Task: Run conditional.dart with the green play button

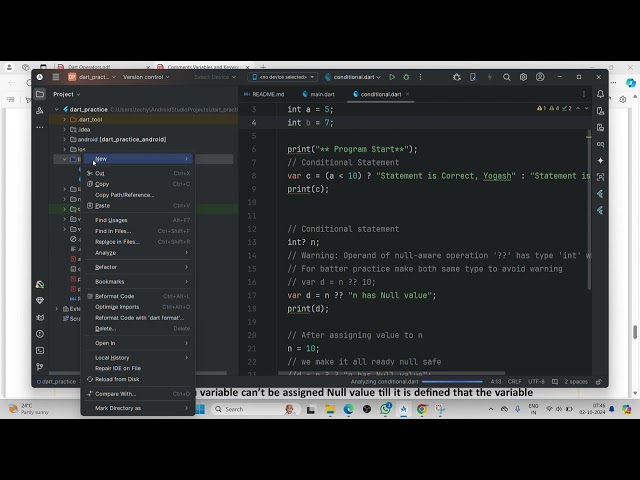Action: [x=392, y=77]
